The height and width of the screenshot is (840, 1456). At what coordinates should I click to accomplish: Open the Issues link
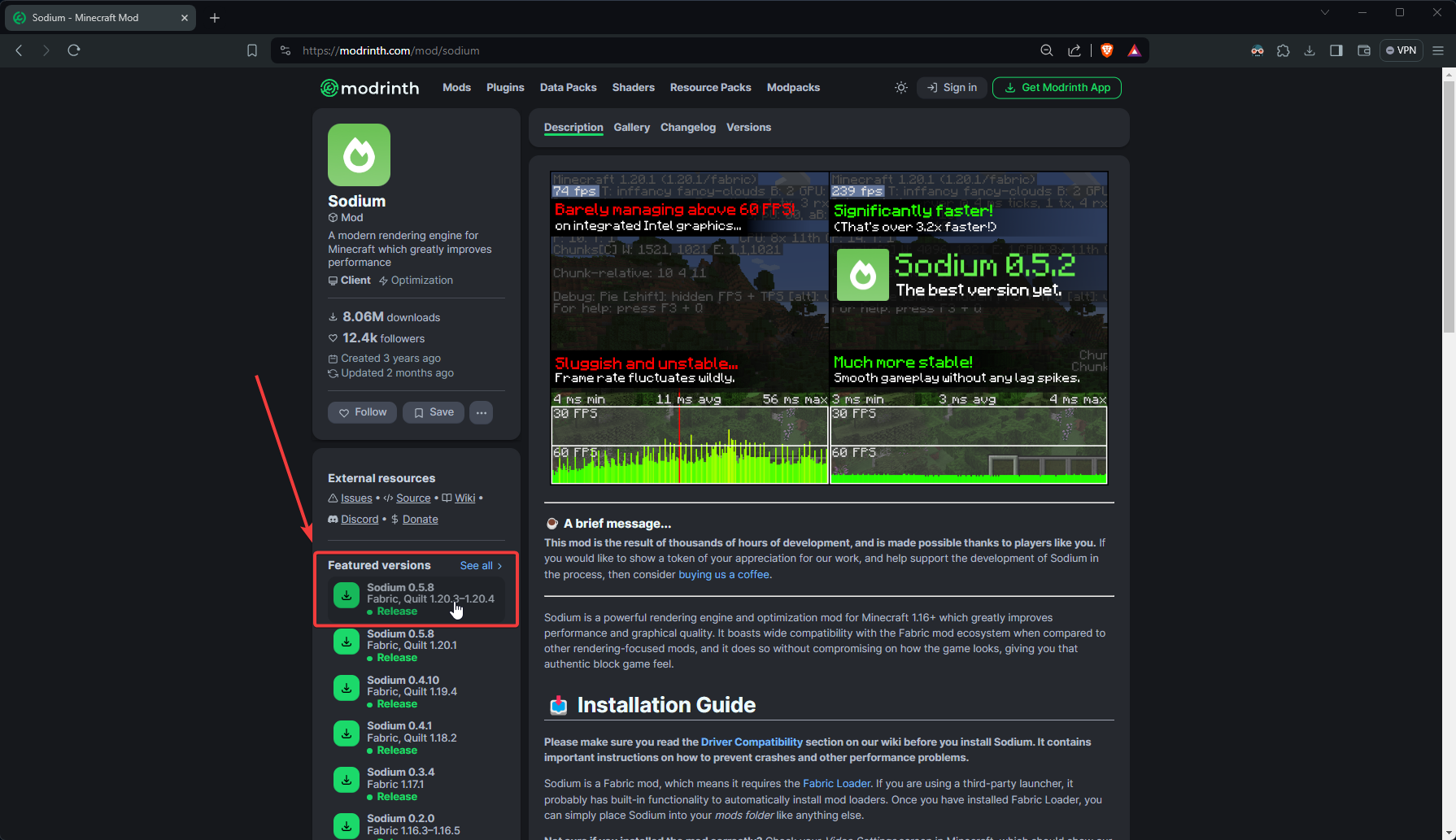pyautogui.click(x=356, y=498)
